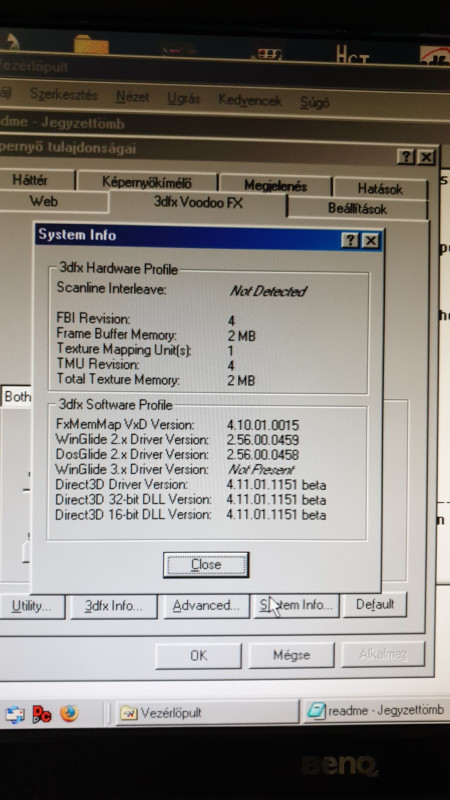The image size is (450, 800).
Task: Confirm with the OK button
Action: click(198, 655)
